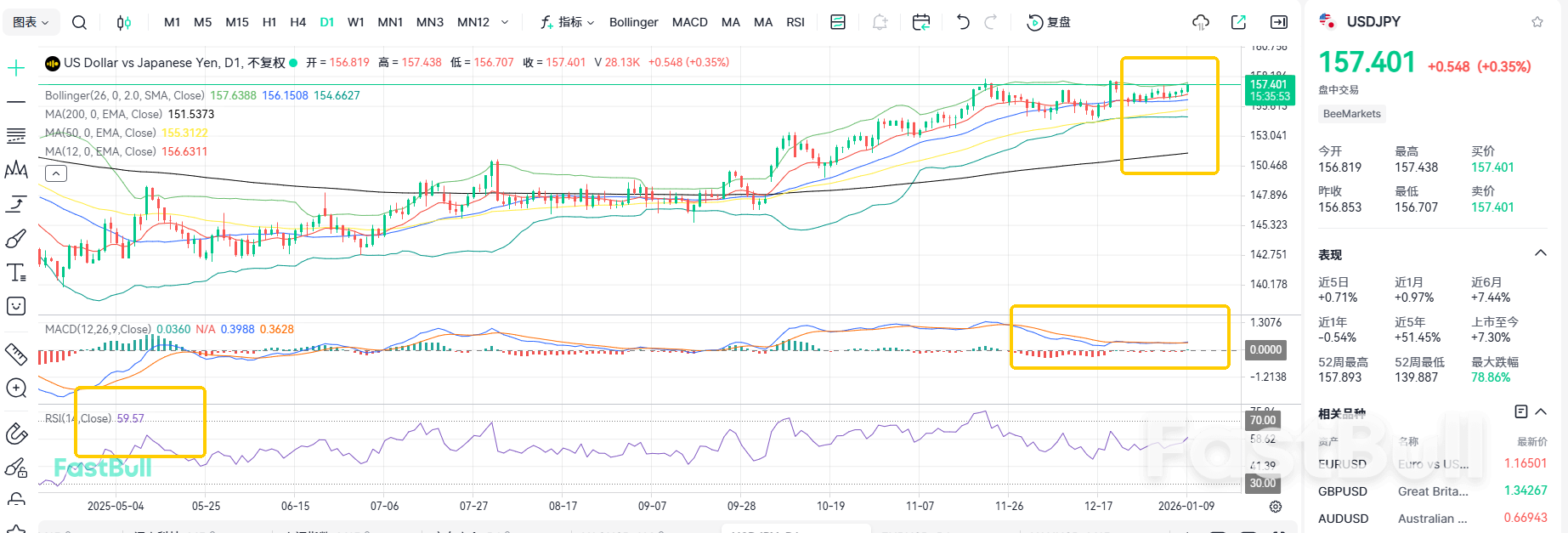Switch to the H4 timeframe
The width and height of the screenshot is (1568, 533).
pos(297,22)
